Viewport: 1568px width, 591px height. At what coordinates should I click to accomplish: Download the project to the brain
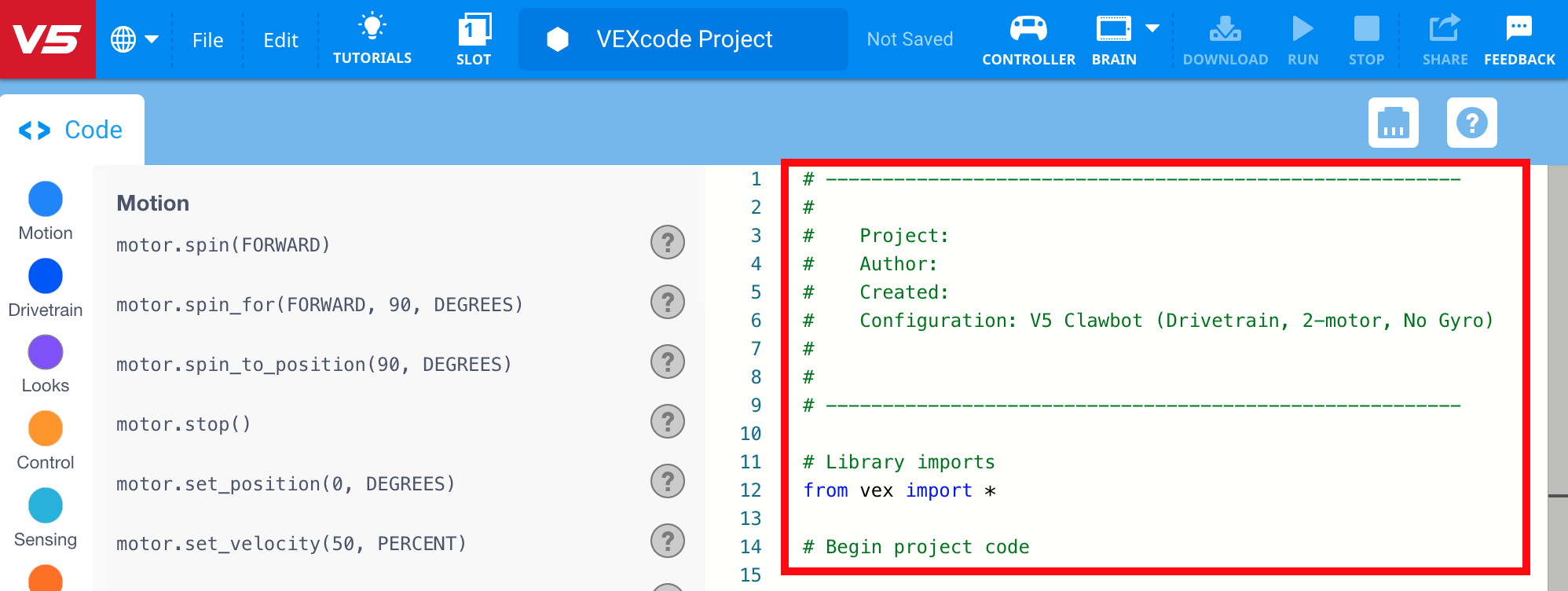[1225, 39]
